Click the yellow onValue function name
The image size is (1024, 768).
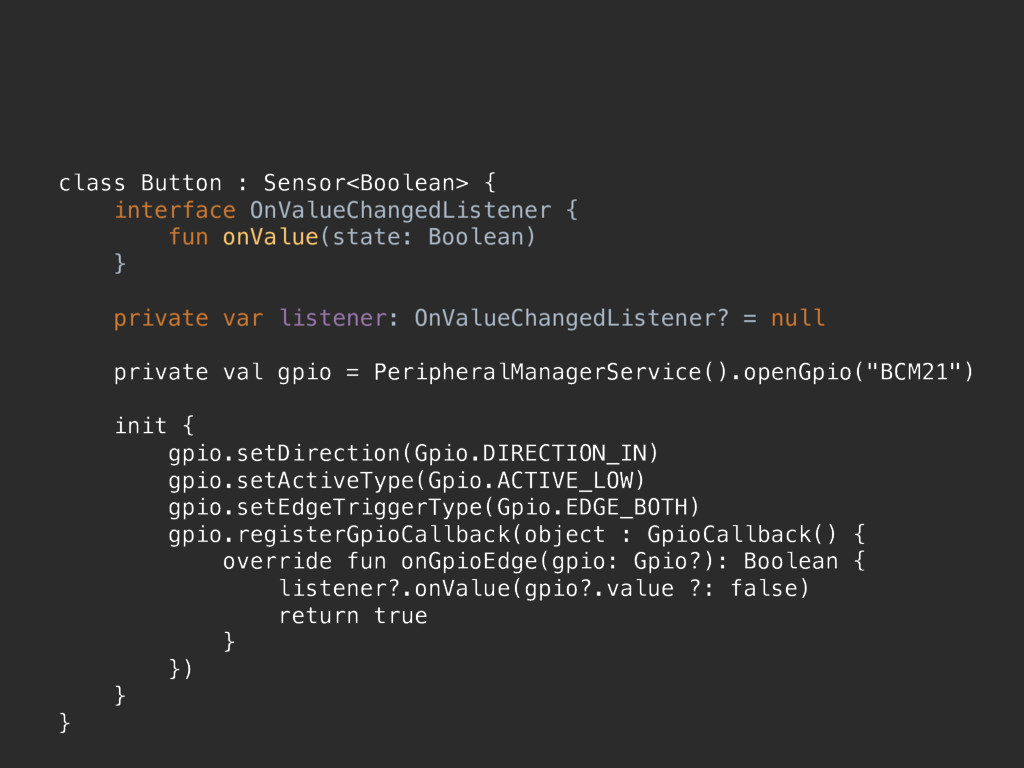270,237
